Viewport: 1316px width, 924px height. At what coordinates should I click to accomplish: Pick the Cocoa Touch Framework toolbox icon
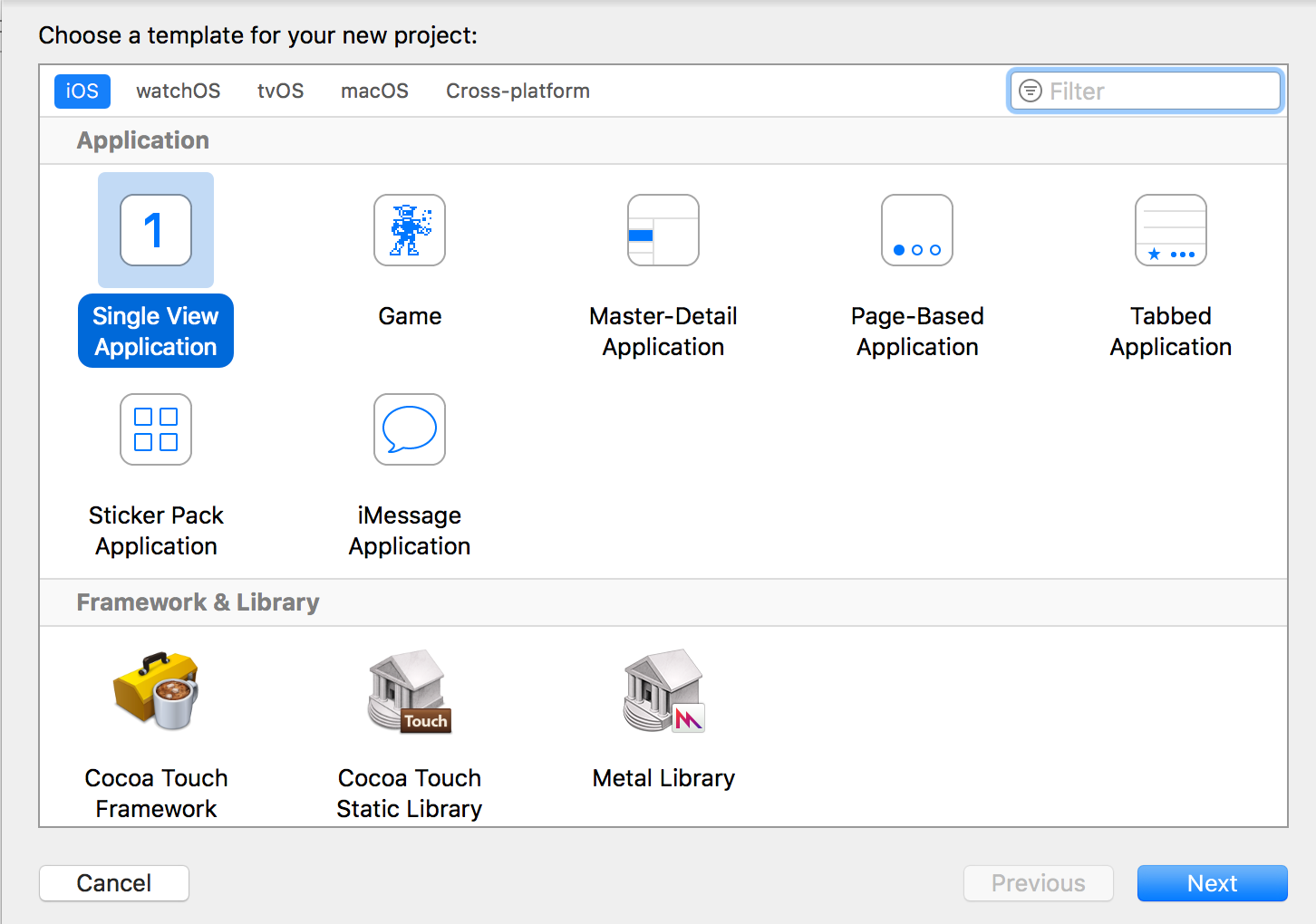156,690
